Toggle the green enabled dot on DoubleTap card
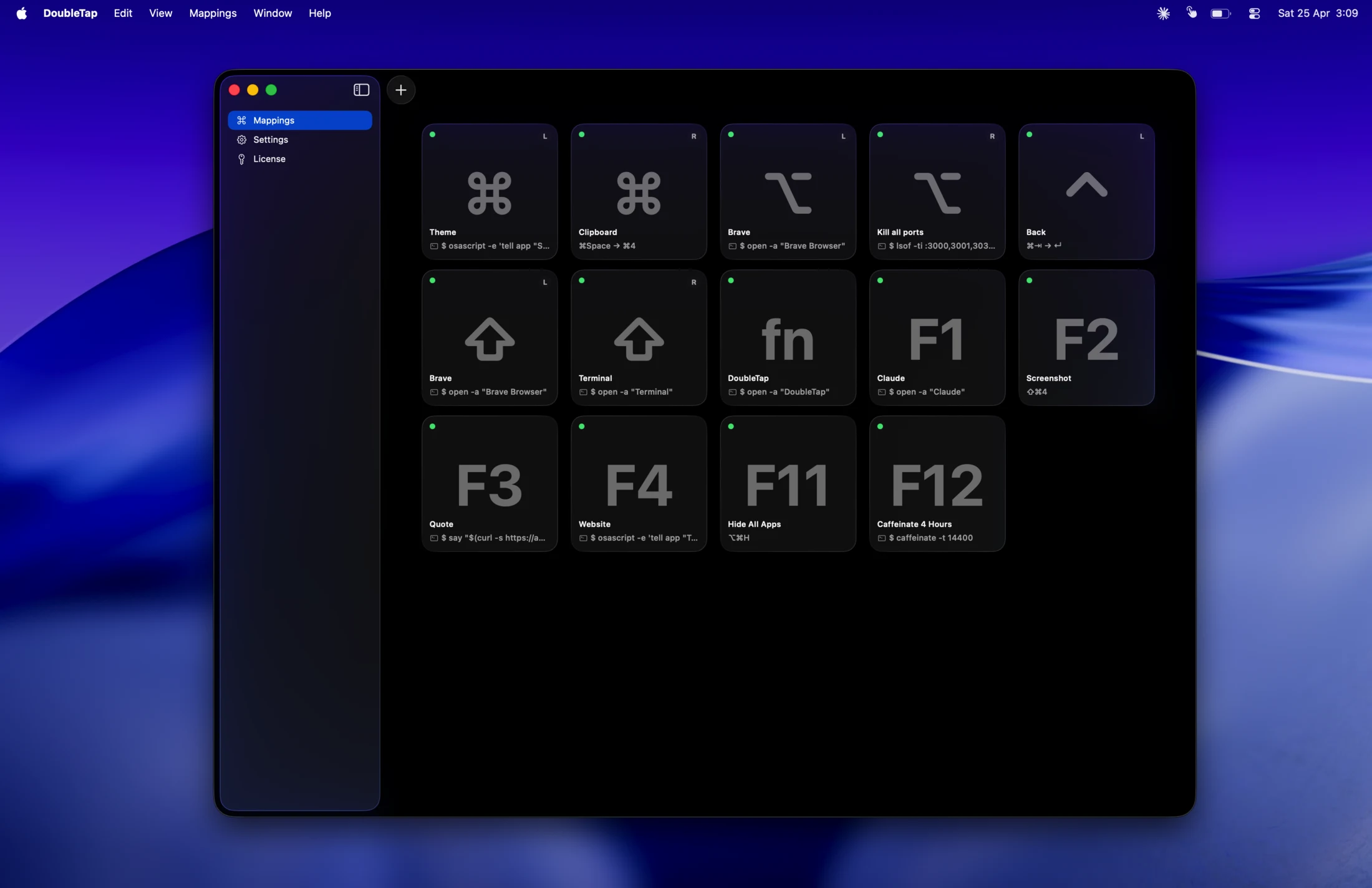1372x888 pixels. coord(731,281)
